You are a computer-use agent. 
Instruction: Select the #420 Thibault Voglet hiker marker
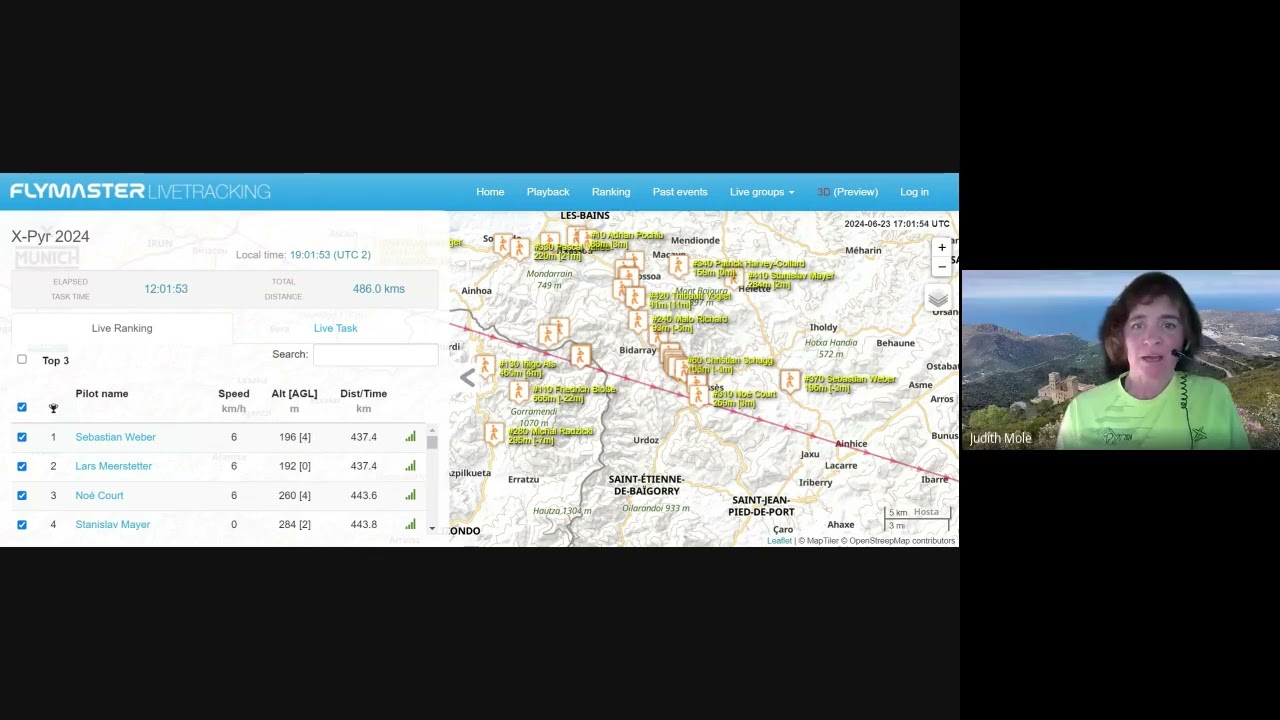pyautogui.click(x=634, y=296)
